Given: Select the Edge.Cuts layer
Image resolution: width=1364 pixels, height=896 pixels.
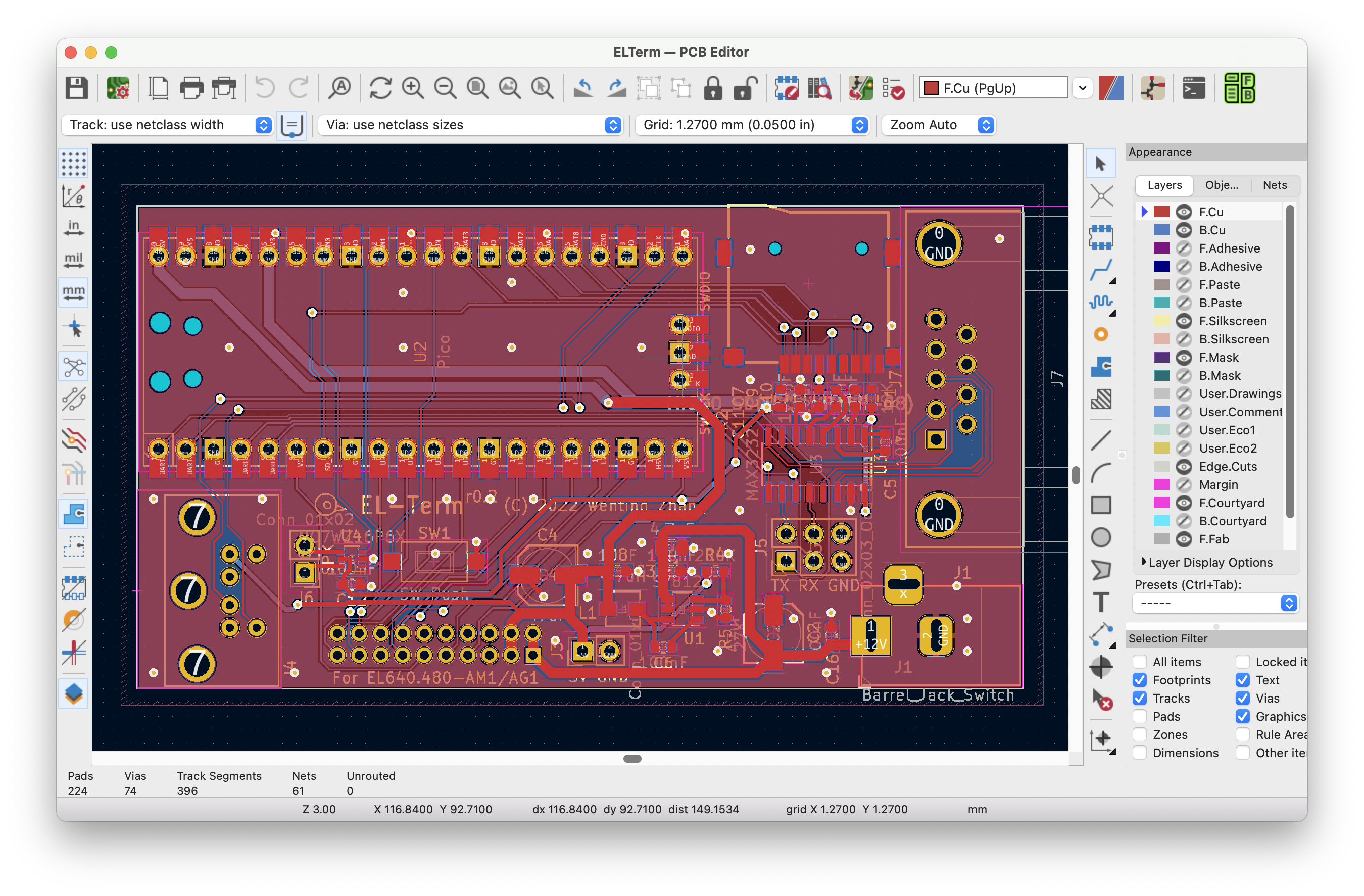Looking at the screenshot, I should (x=1228, y=466).
